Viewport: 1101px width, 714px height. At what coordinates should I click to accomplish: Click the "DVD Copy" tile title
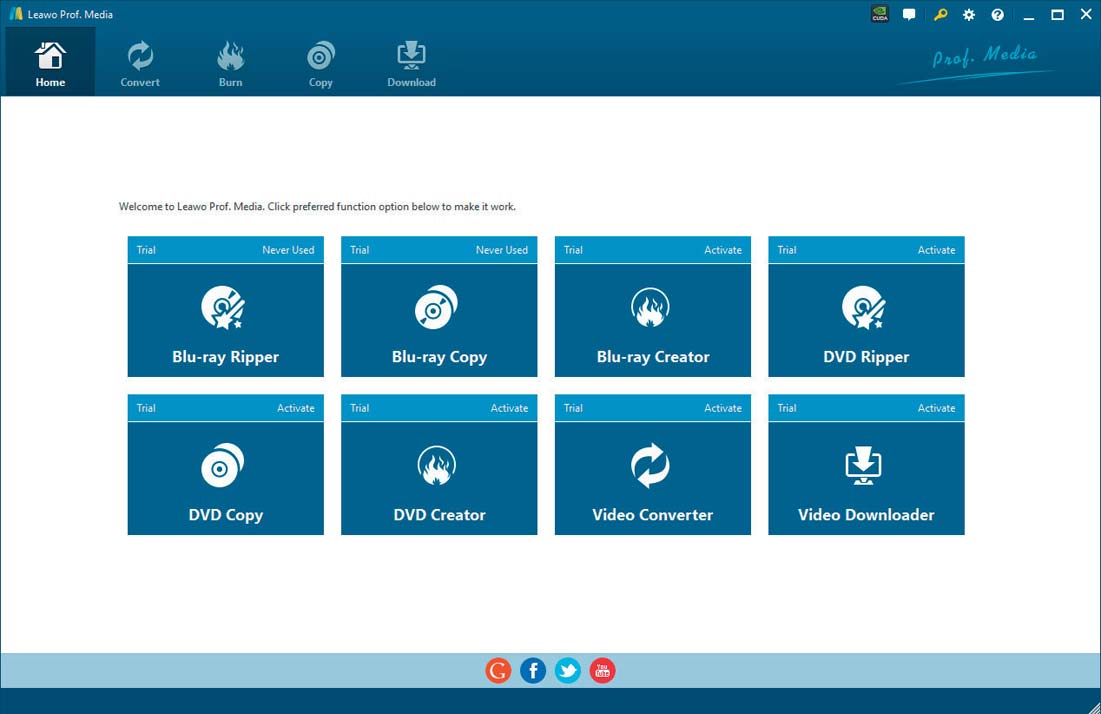click(225, 515)
